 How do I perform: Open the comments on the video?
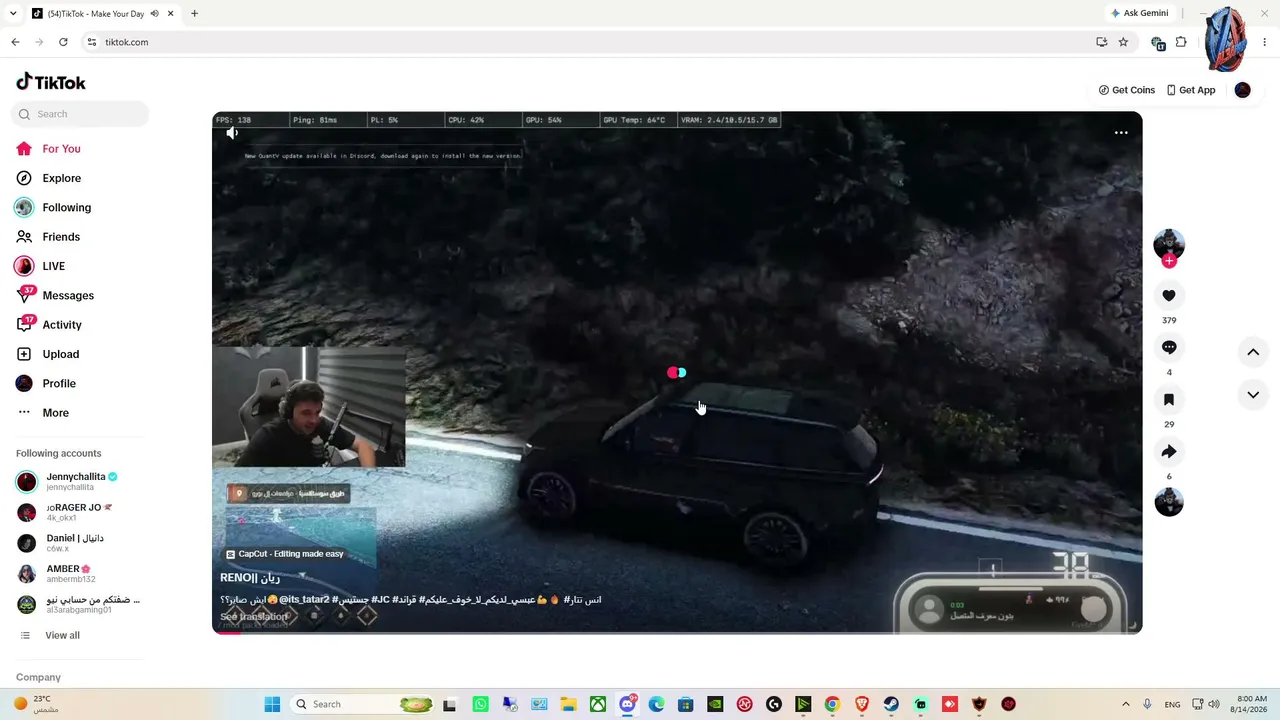1169,347
